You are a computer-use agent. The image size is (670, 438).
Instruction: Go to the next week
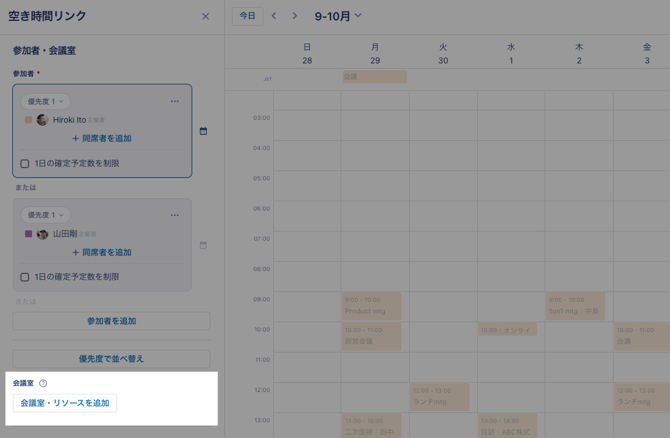pyautogui.click(x=294, y=16)
